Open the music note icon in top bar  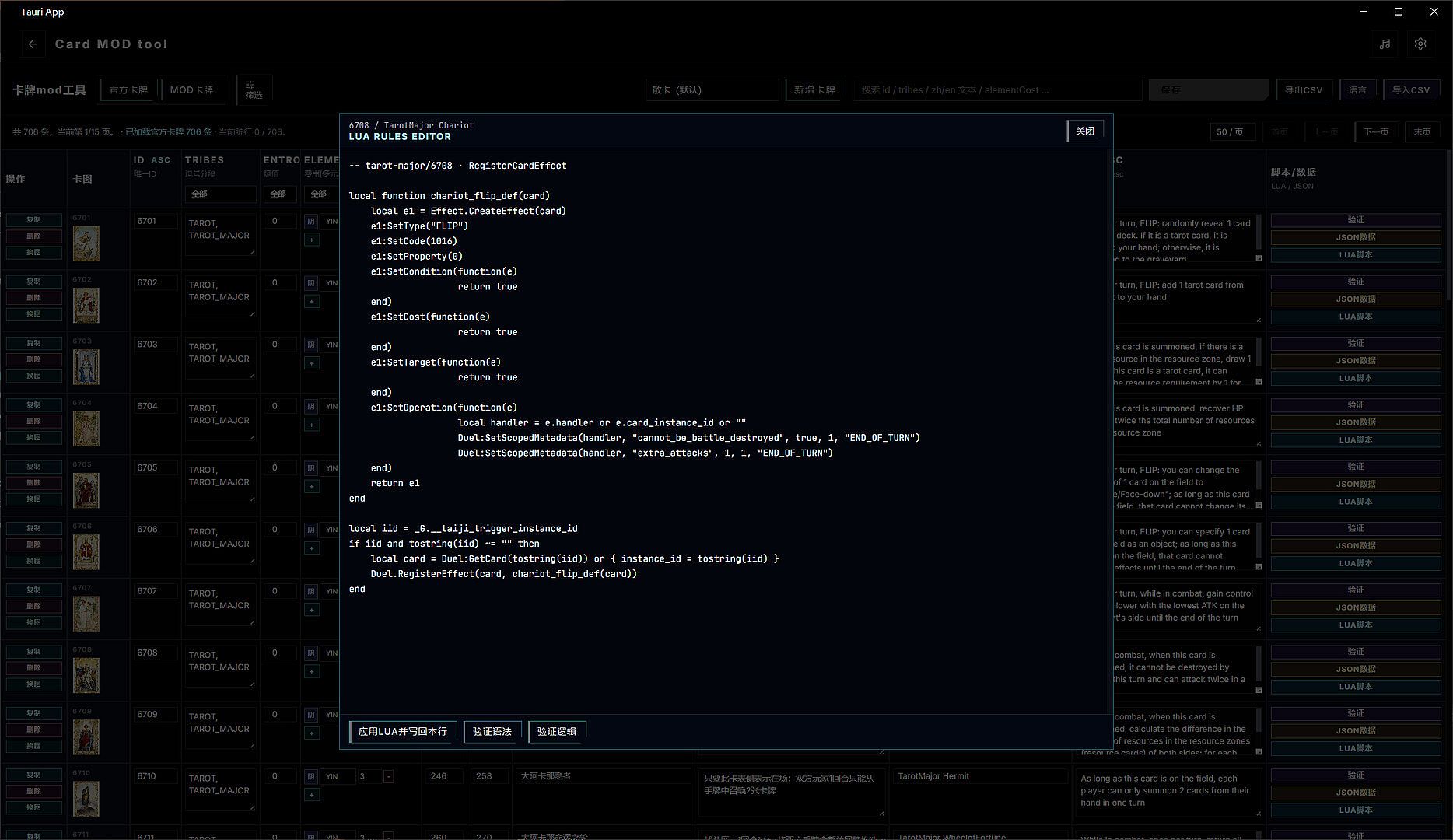(x=1385, y=44)
